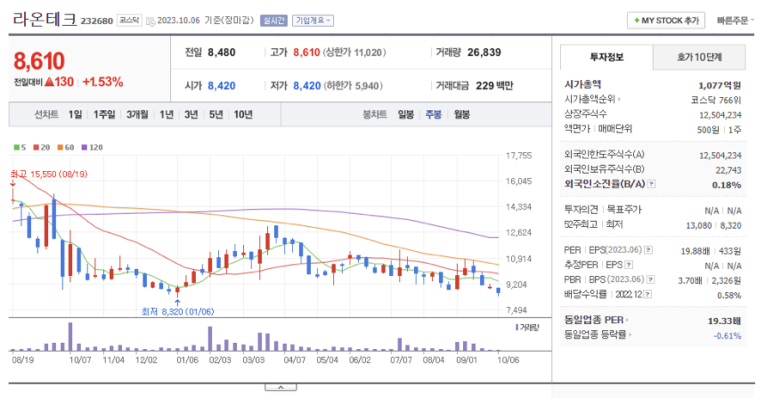Screen dimensions: 773x398
Task: Add stock via MY STOCK 추가 button
Action: (x=666, y=21)
